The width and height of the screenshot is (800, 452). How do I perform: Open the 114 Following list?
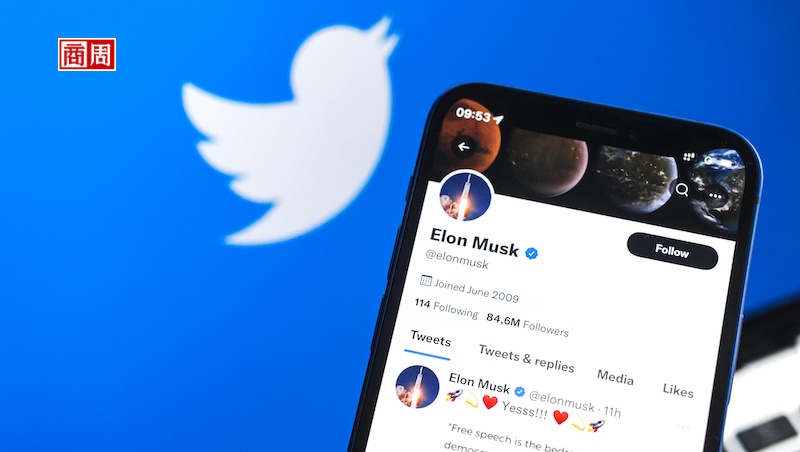(x=446, y=308)
